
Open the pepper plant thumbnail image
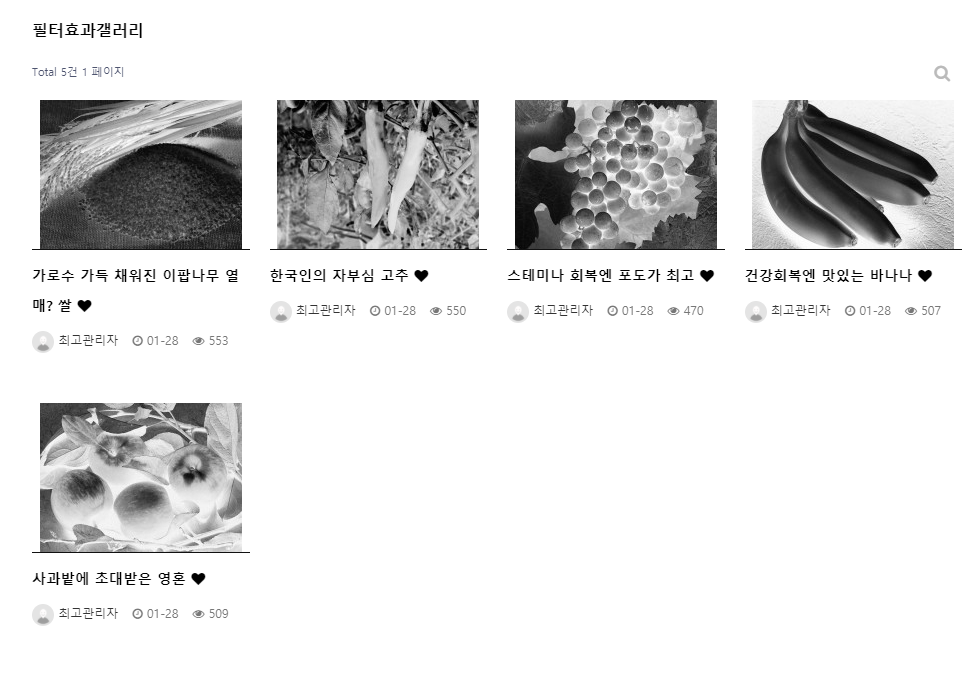(x=378, y=175)
